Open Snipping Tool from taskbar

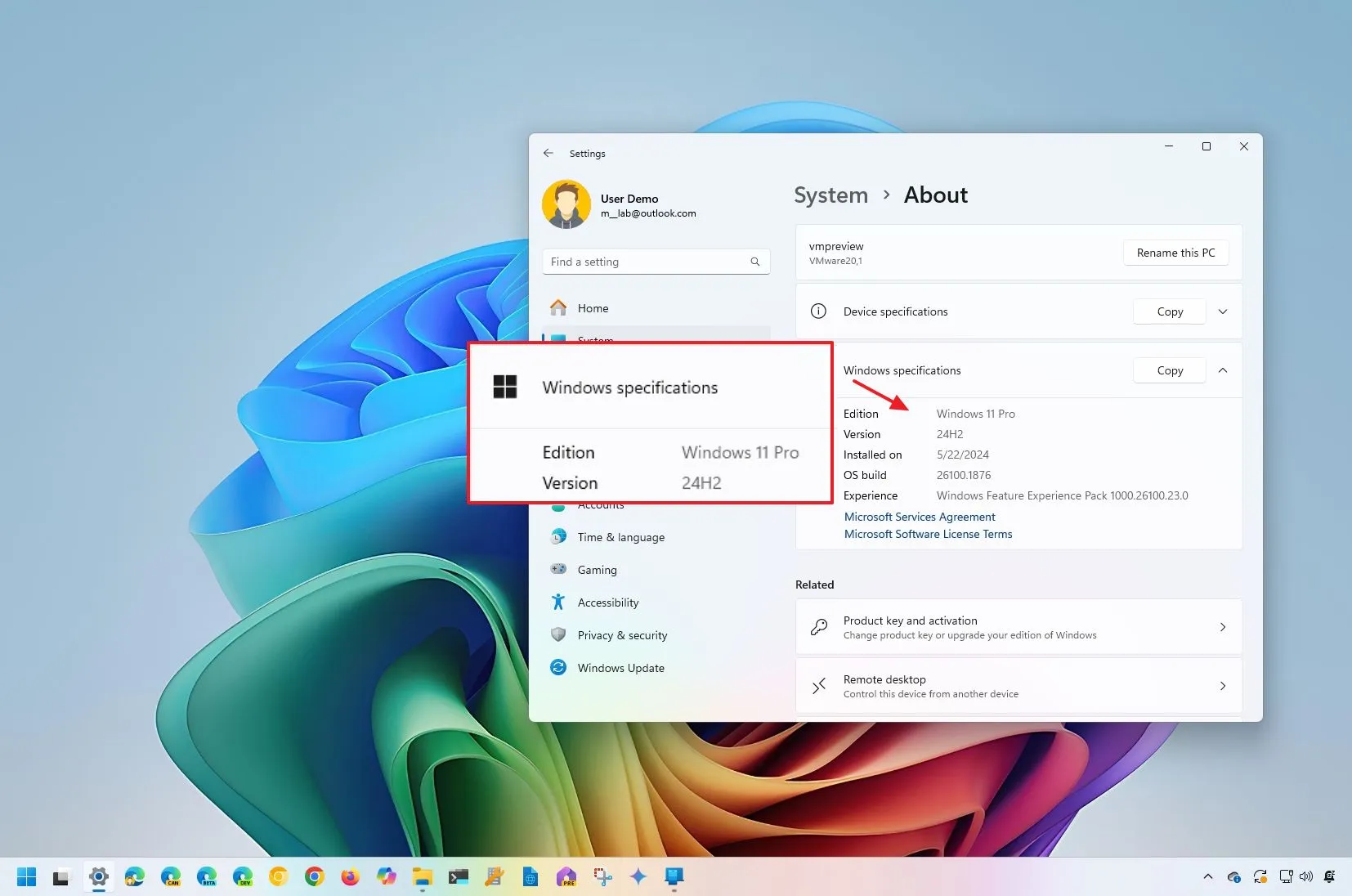pyautogui.click(x=602, y=877)
